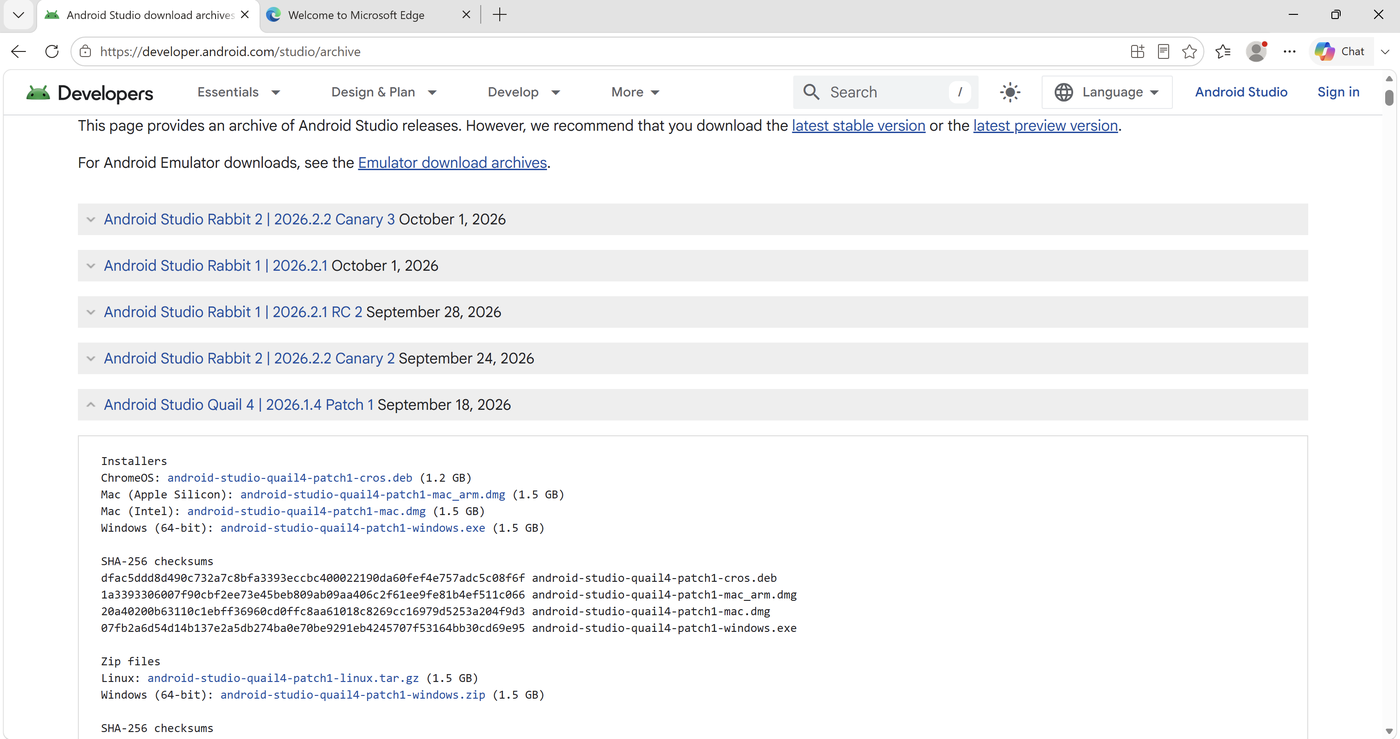Click the mac.dmg SHA-256 checksum line

436,611
